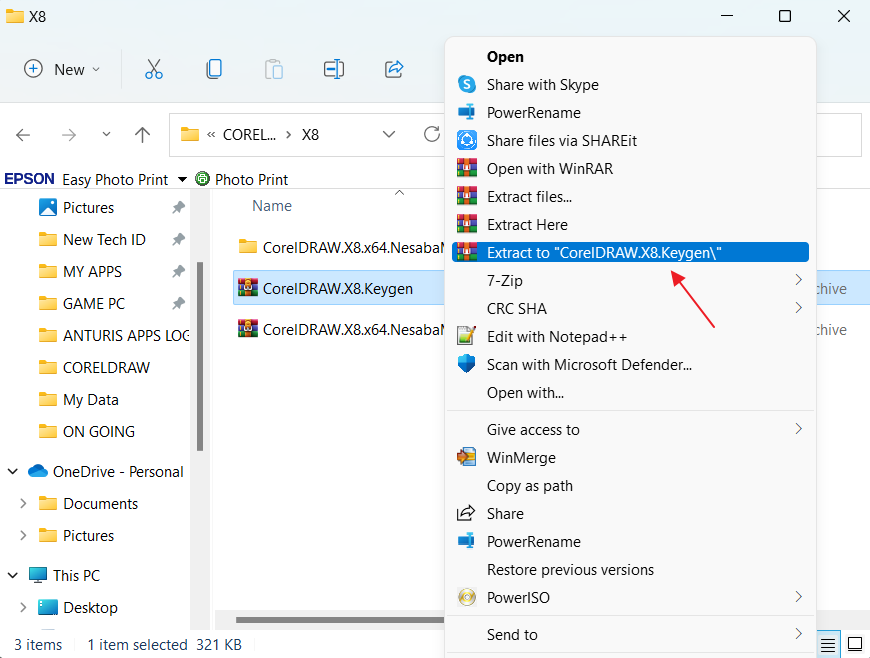This screenshot has height=658, width=870.
Task: Expand the Send to submenu
Action: pos(630,634)
